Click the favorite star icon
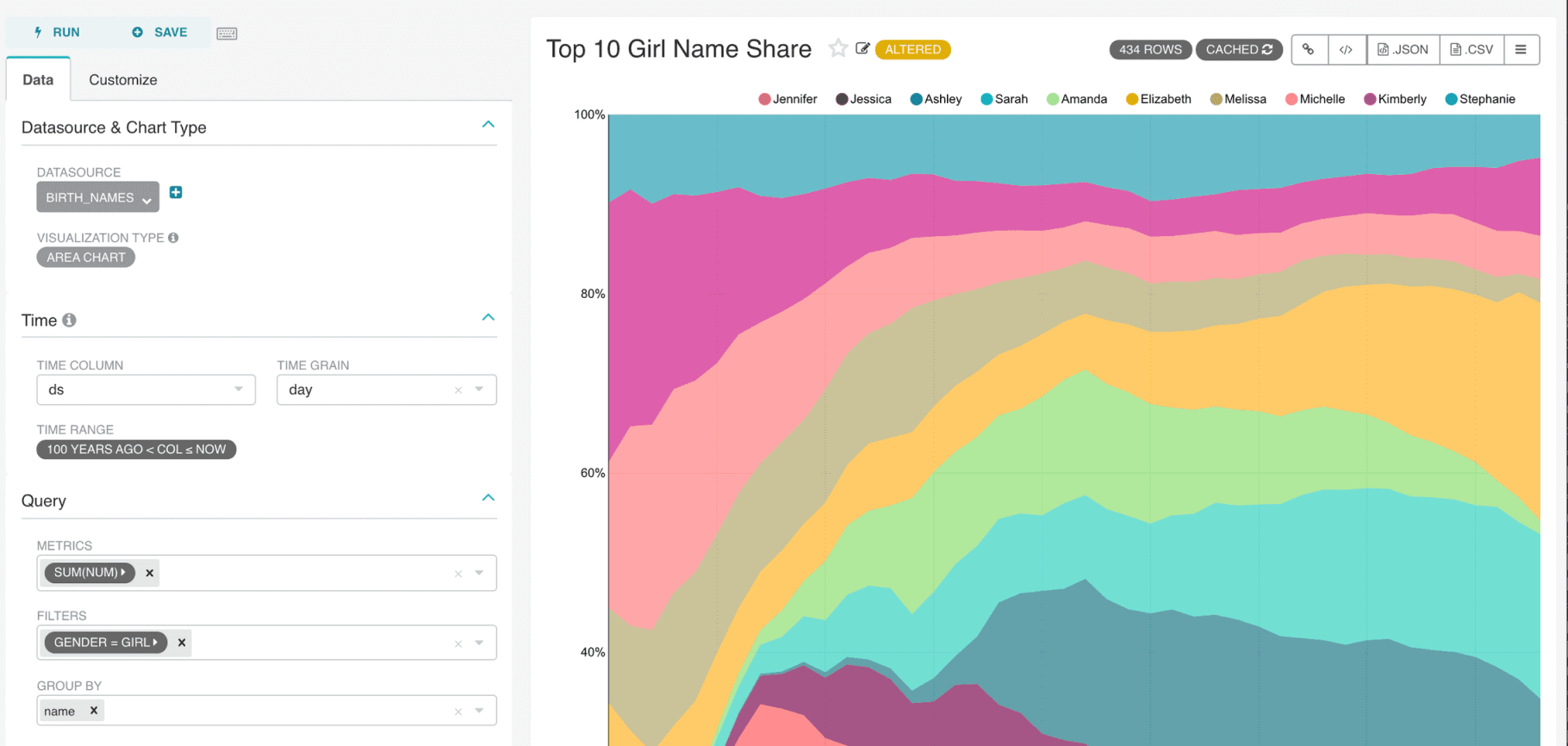This screenshot has width=1568, height=746. coord(837,48)
